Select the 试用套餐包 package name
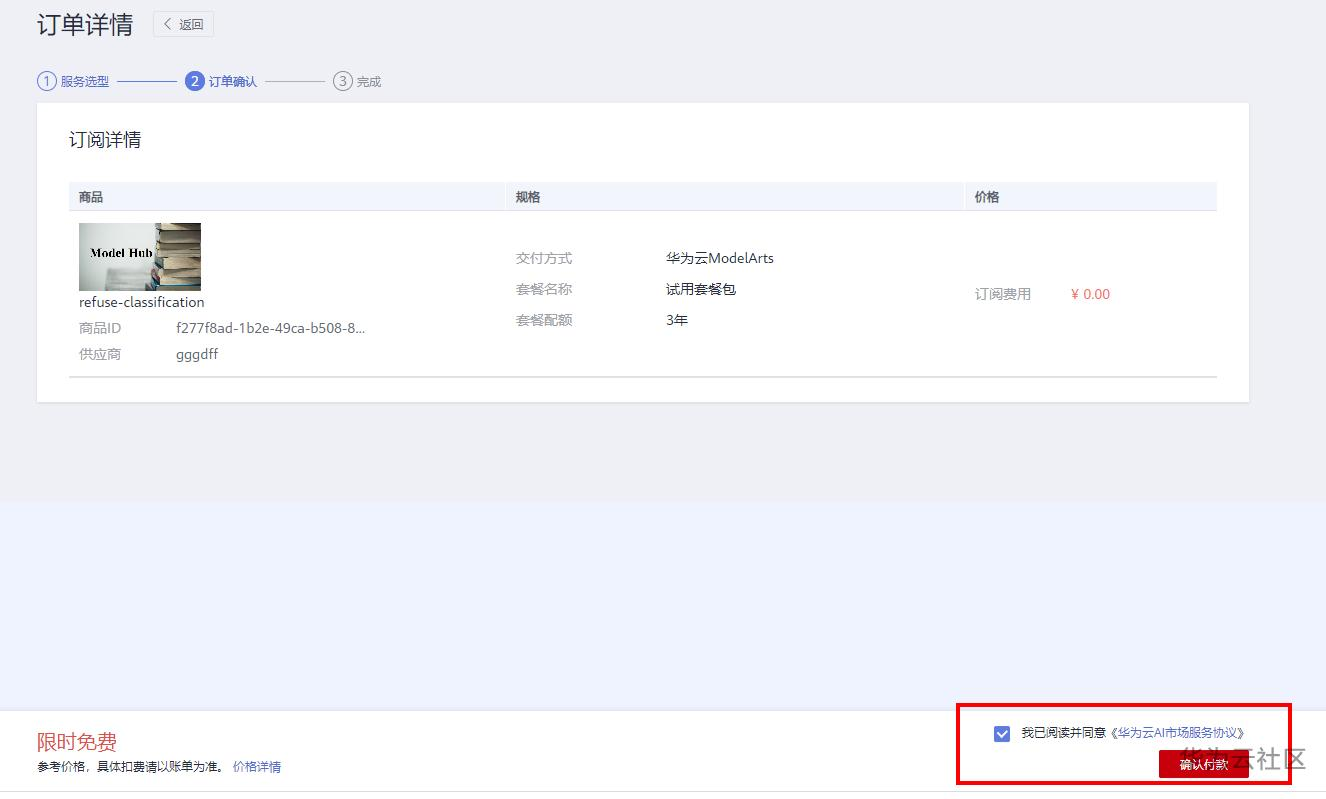Image resolution: width=1326 pixels, height=799 pixels. (701, 289)
